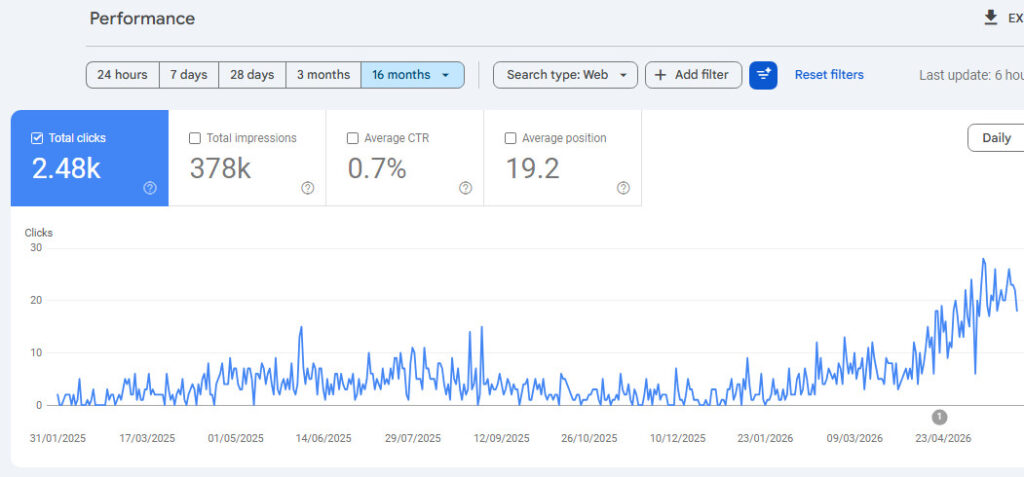Open the Daily granularity dropdown

[995, 138]
